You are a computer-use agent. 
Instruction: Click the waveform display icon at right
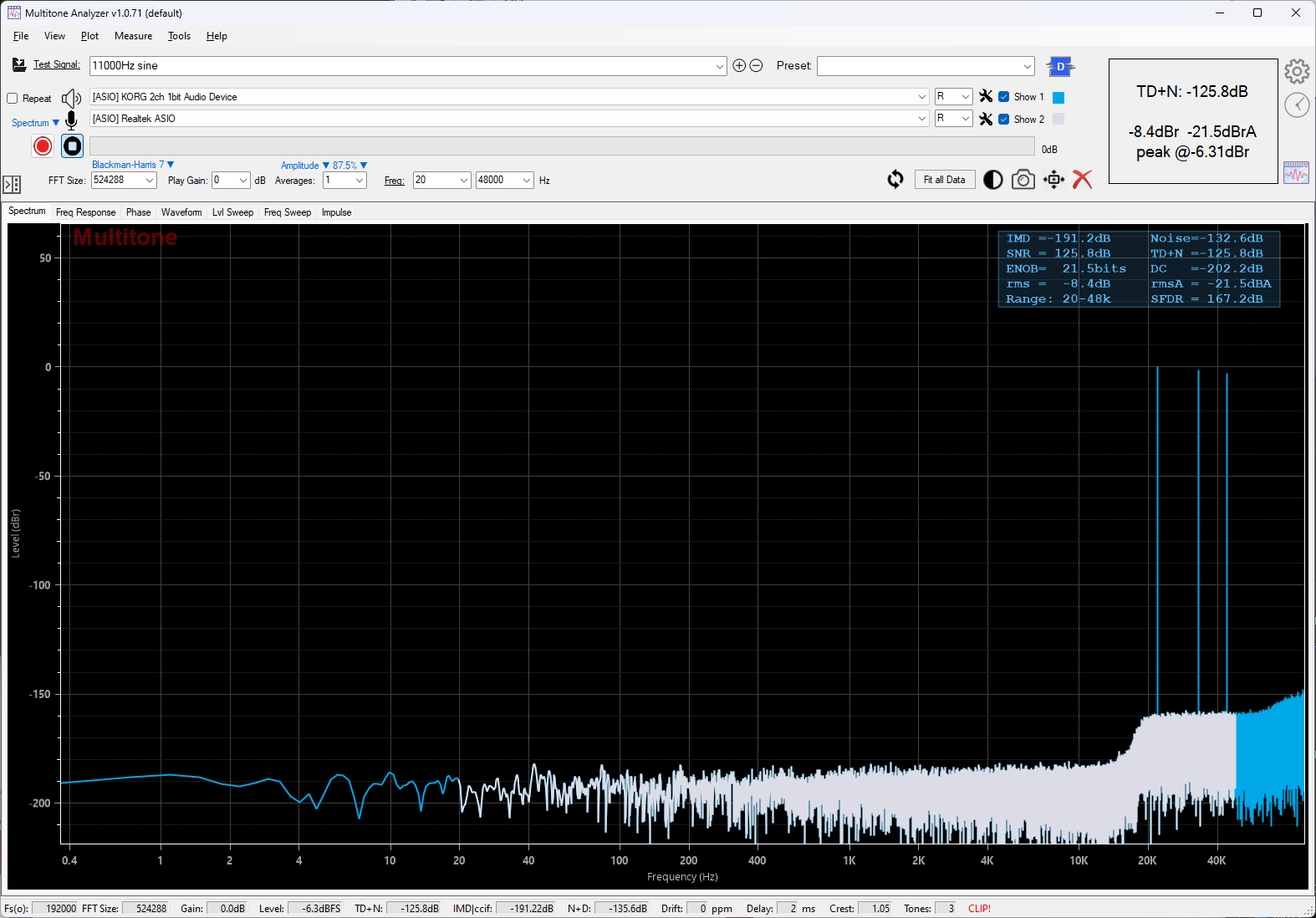click(x=1296, y=173)
